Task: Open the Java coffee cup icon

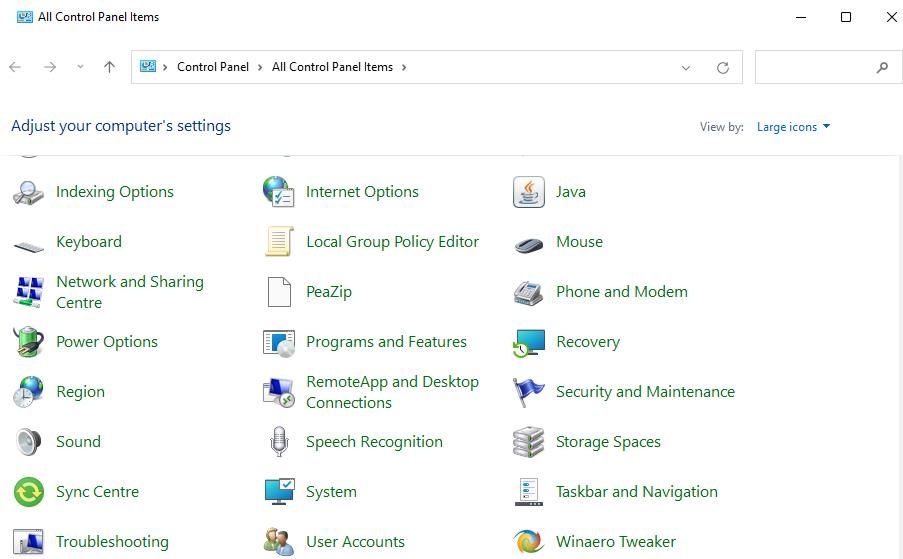Action: [x=529, y=192]
